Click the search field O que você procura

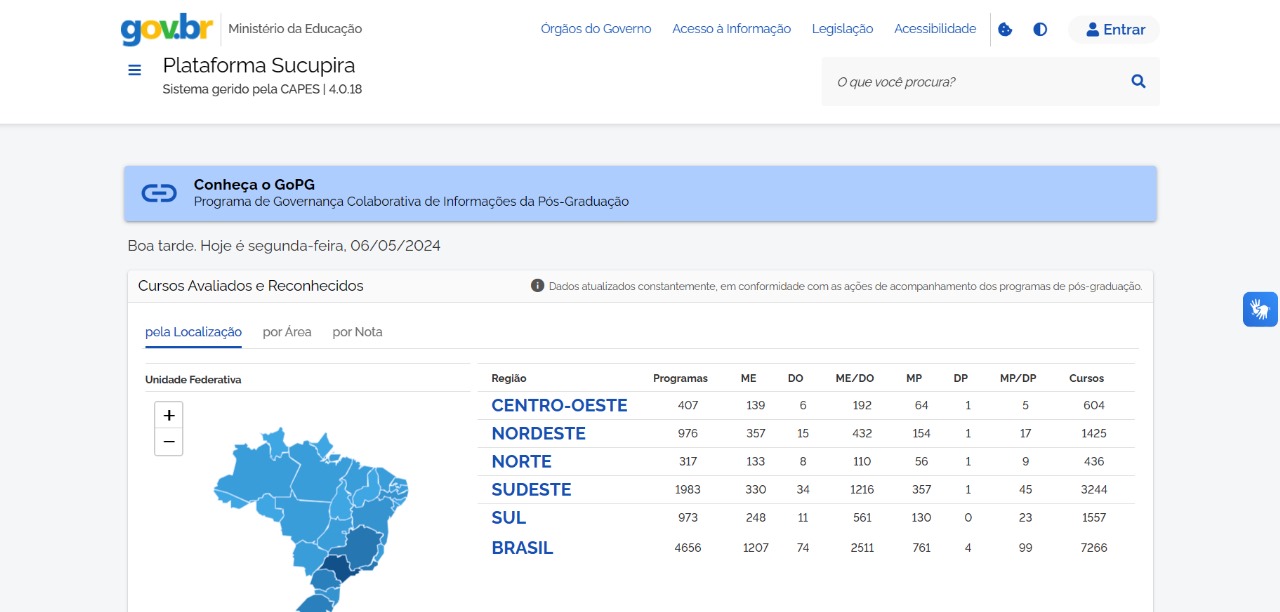pyautogui.click(x=975, y=81)
